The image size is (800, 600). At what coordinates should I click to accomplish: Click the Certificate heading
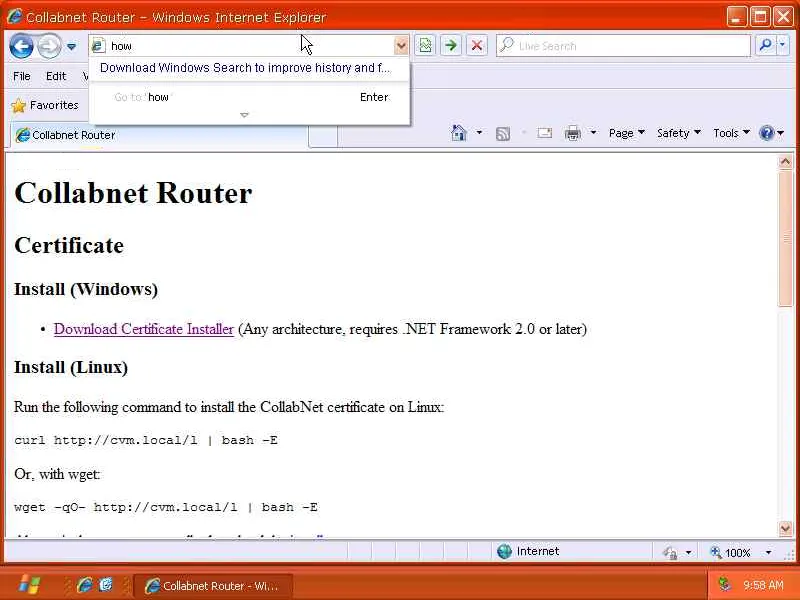tap(69, 245)
